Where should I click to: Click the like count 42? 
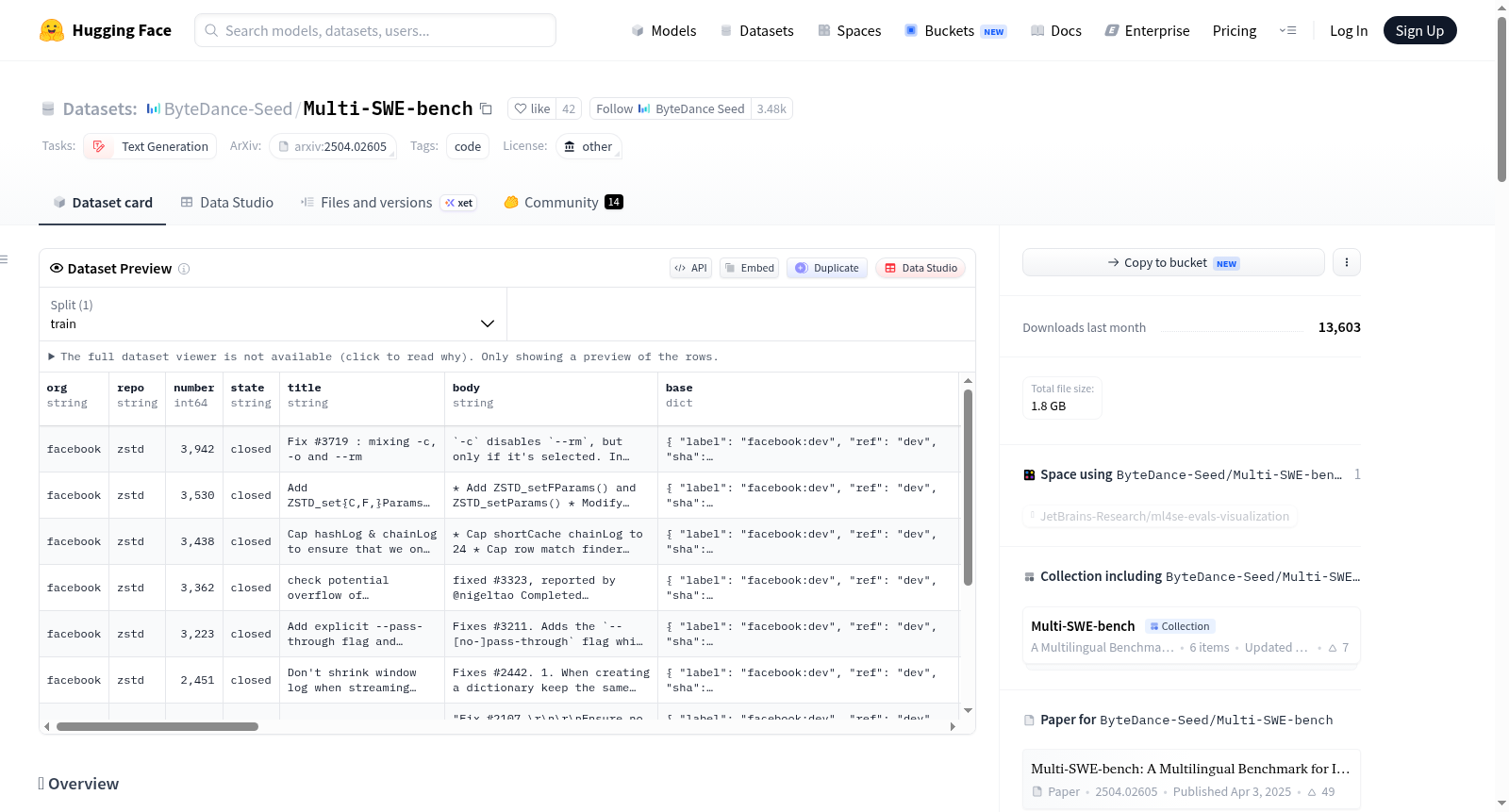pyautogui.click(x=569, y=108)
